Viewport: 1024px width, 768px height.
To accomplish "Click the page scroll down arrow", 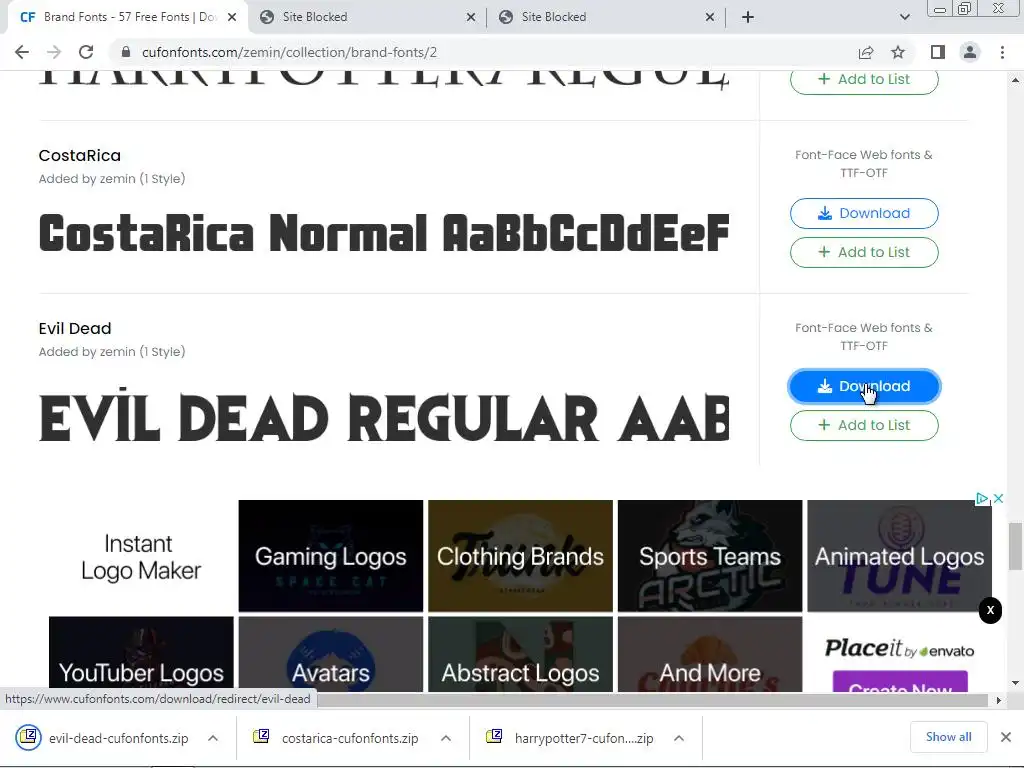I will (x=1015, y=683).
